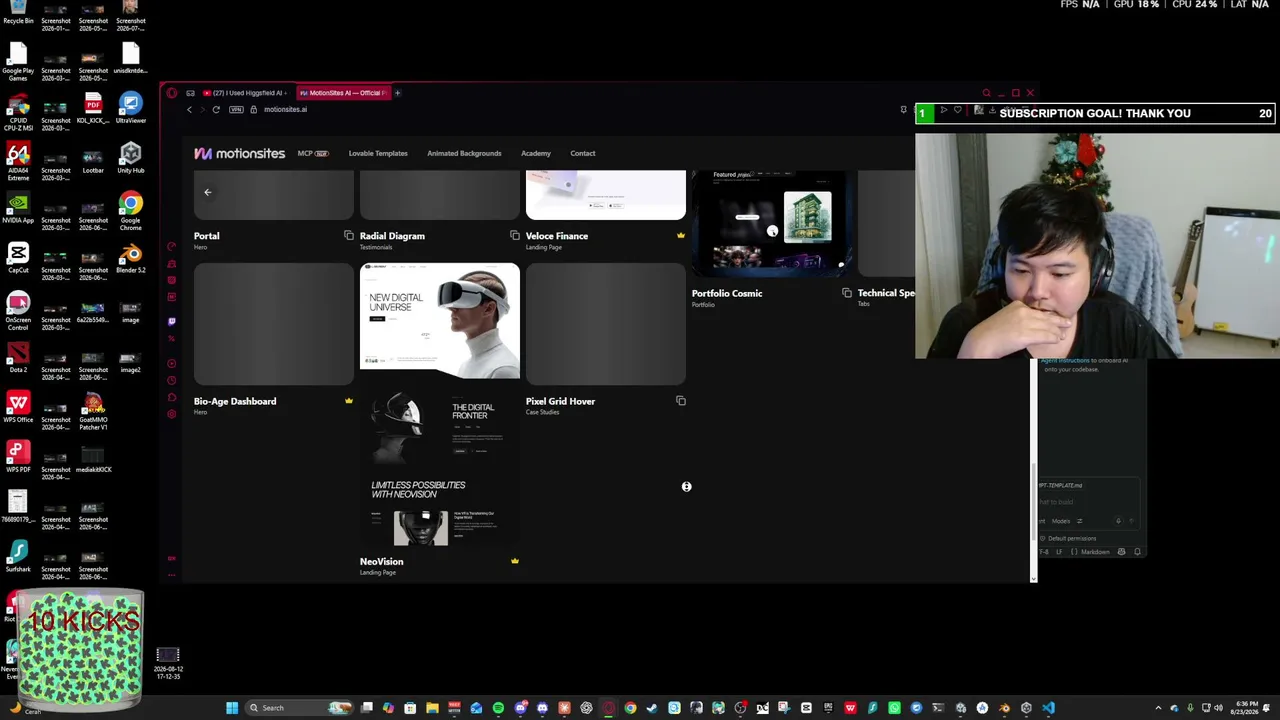Screen dimensions: 1280x720
Task: Open the Windows Start menu
Action: pos(232,708)
